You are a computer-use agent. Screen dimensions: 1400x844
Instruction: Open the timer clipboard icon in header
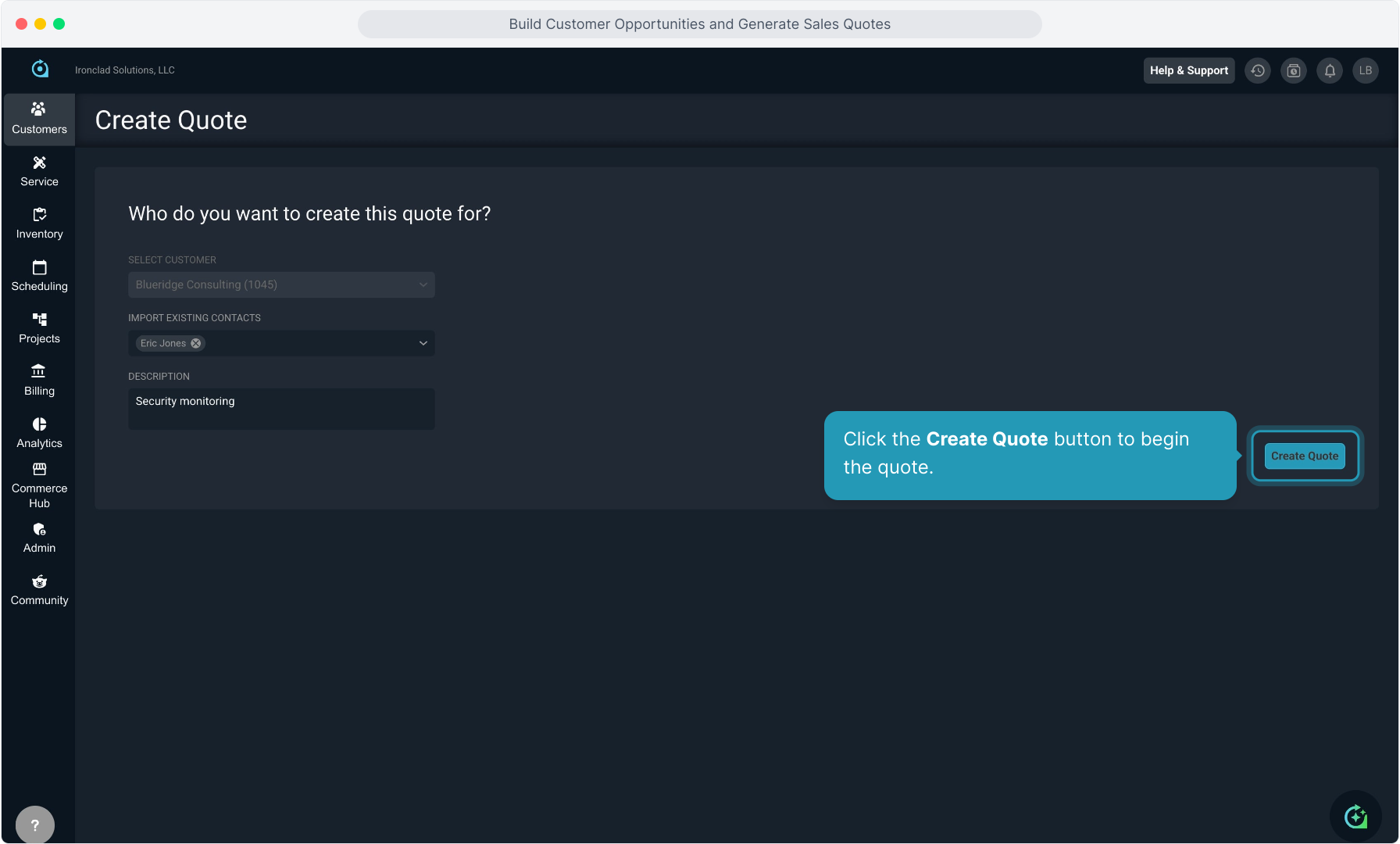click(1293, 70)
